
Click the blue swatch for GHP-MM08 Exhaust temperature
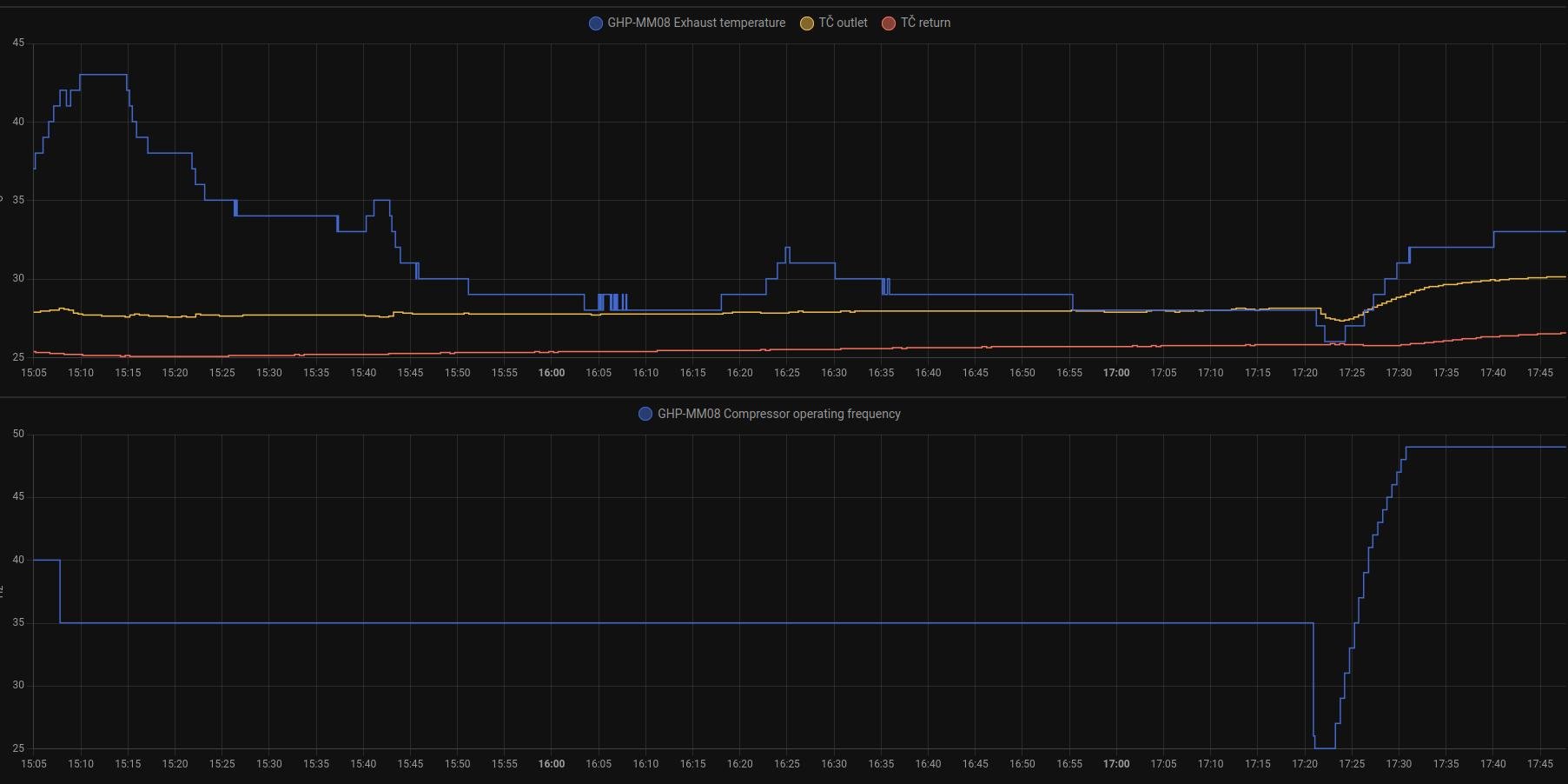[x=596, y=23]
